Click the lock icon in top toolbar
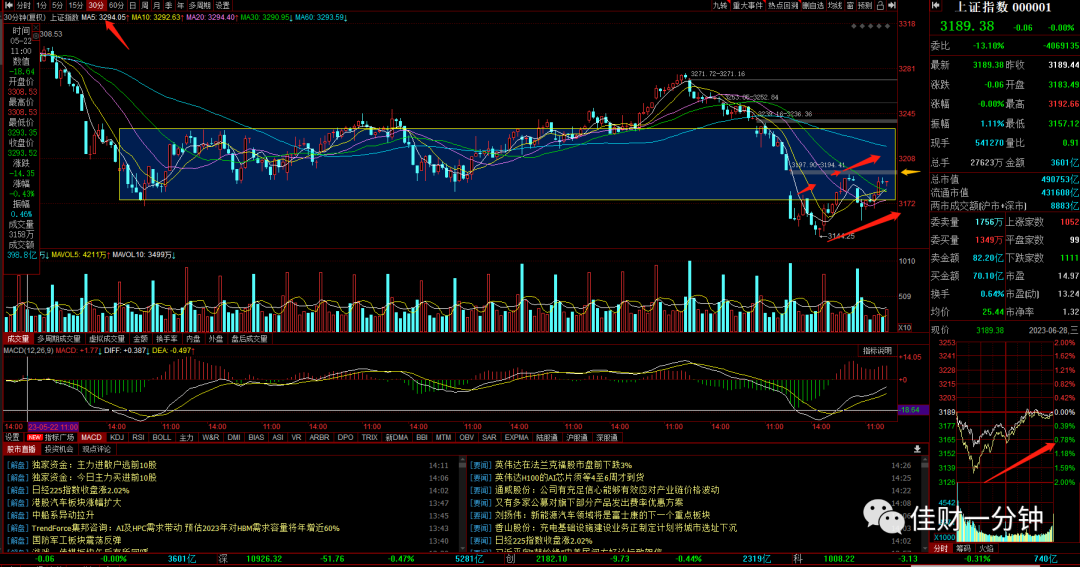The image size is (1080, 567). pos(880,6)
